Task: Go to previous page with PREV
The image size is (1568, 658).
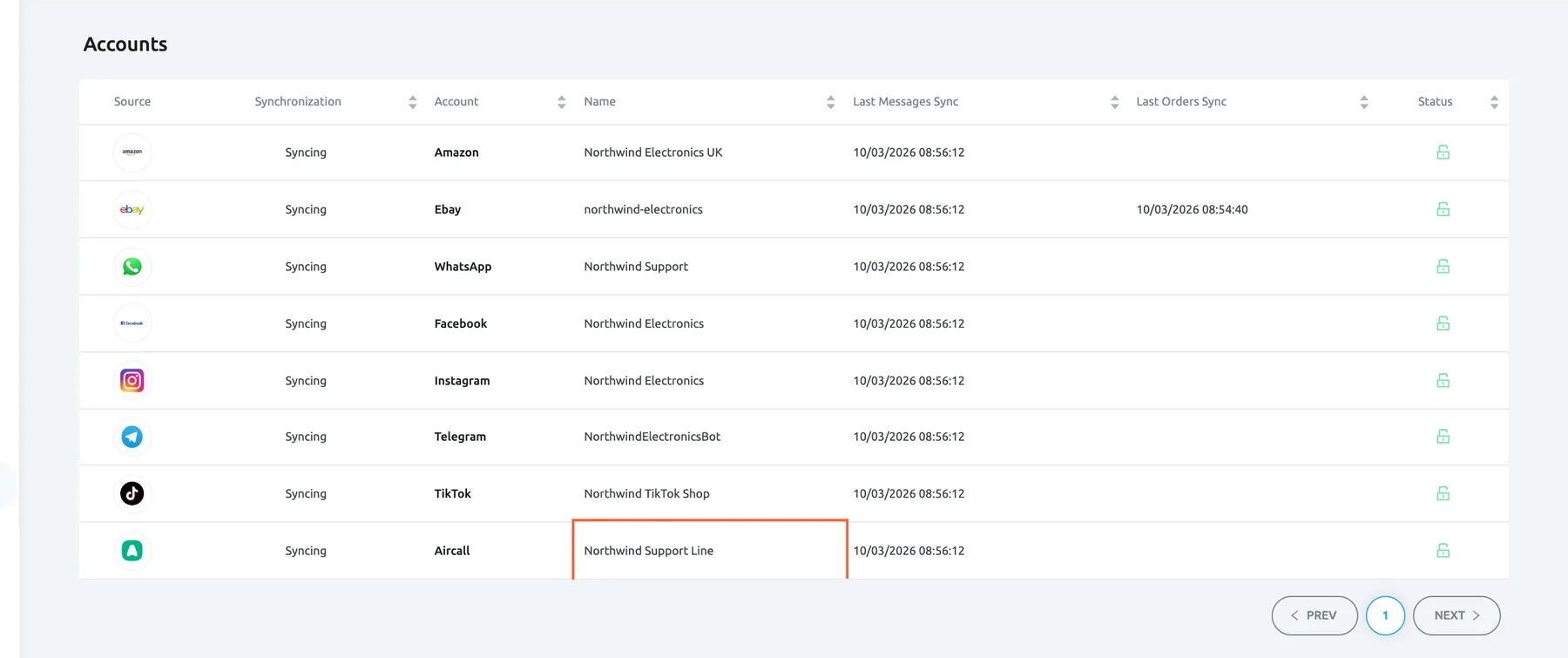Action: click(1315, 615)
